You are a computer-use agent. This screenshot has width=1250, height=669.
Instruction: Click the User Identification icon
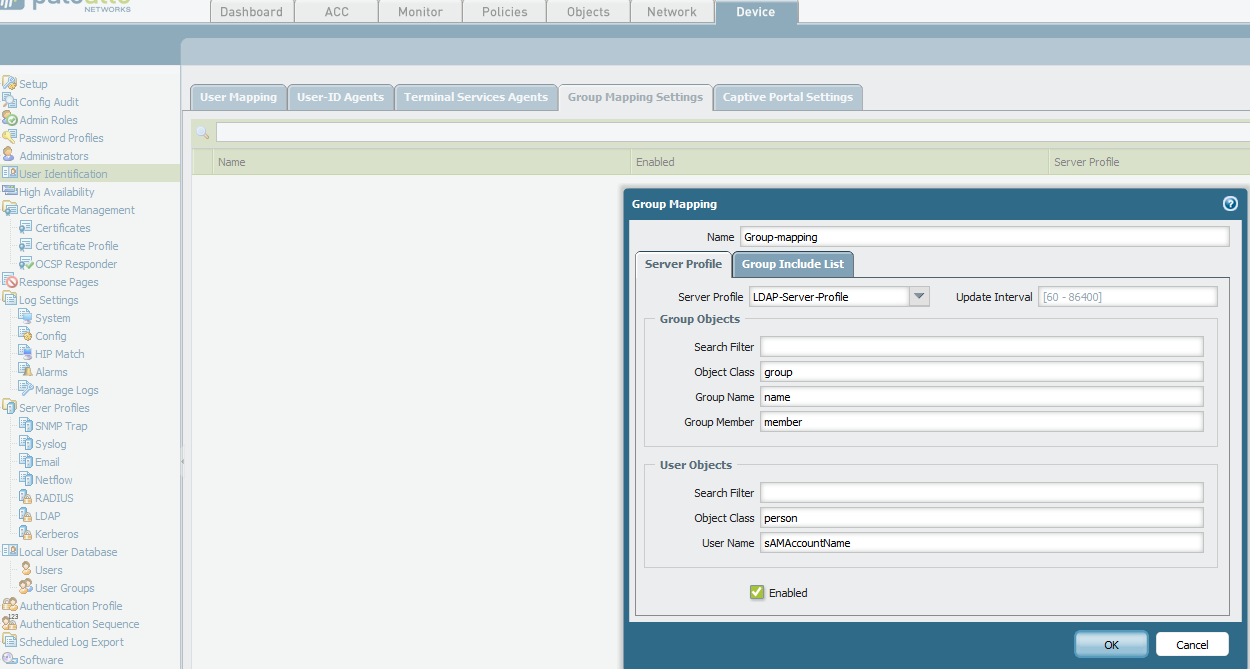(9, 173)
